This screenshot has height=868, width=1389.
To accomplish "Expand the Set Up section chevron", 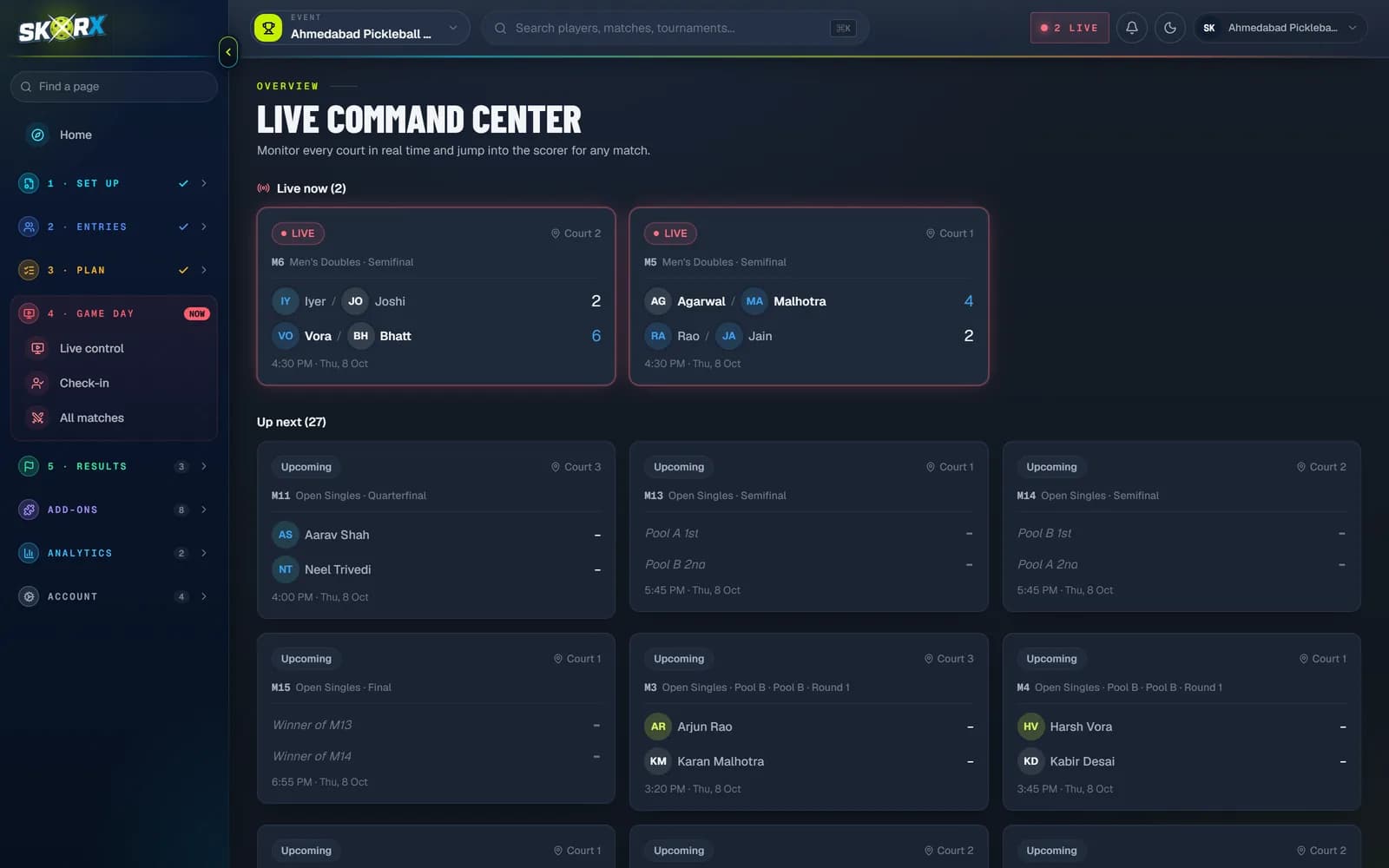I will 204,183.
